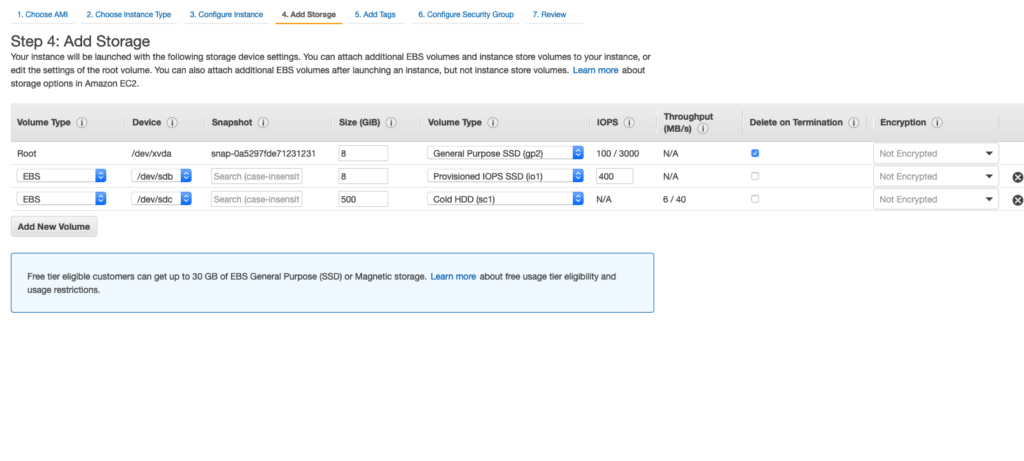The width and height of the screenshot is (1024, 461).
Task: Uncheck Delete on Termination for Root volume
Action: point(755,153)
